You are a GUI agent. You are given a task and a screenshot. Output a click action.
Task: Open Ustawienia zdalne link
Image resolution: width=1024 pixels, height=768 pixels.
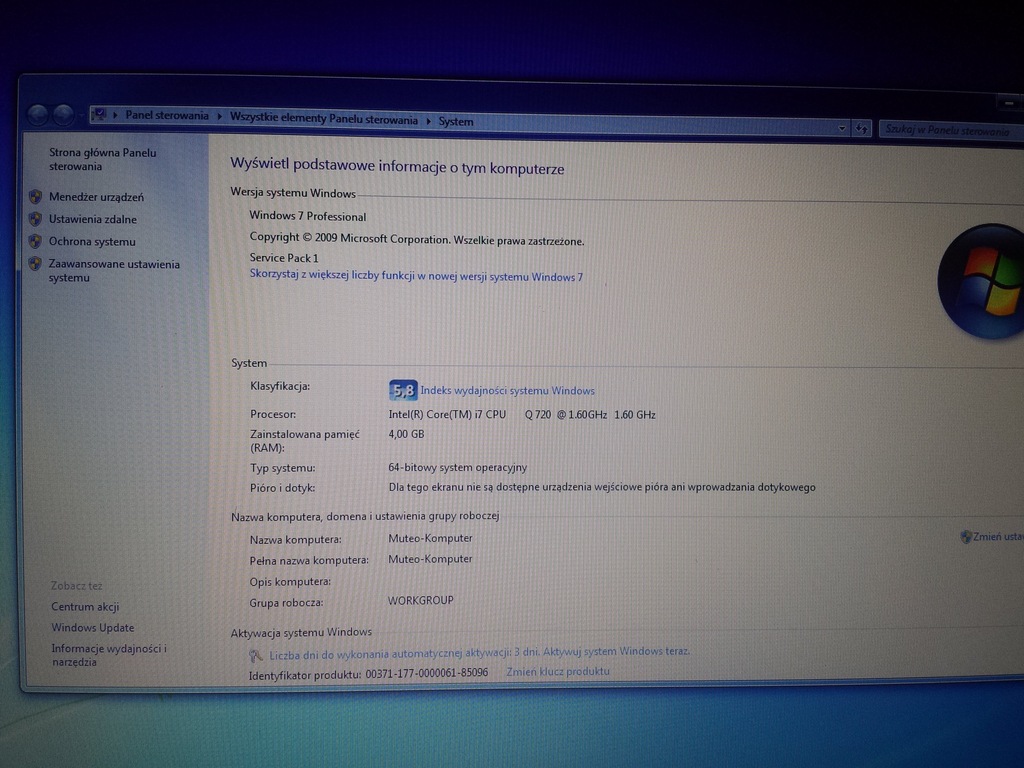[93, 219]
